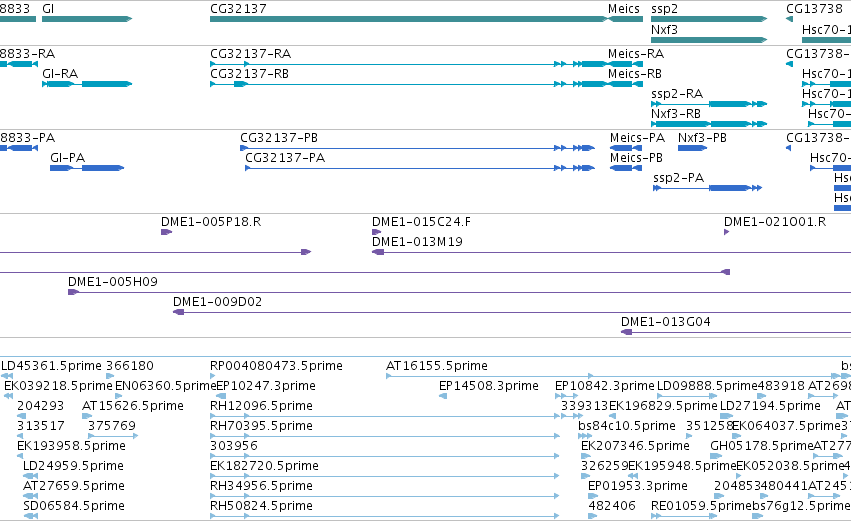Viewport: 851px width, 521px height.
Task: Open EST LD24959.5prime
Action: click(73, 466)
